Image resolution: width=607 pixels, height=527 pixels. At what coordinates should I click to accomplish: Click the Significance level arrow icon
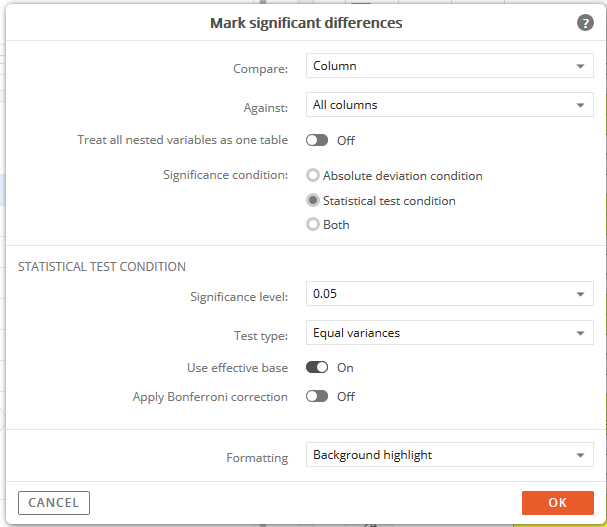(x=580, y=294)
